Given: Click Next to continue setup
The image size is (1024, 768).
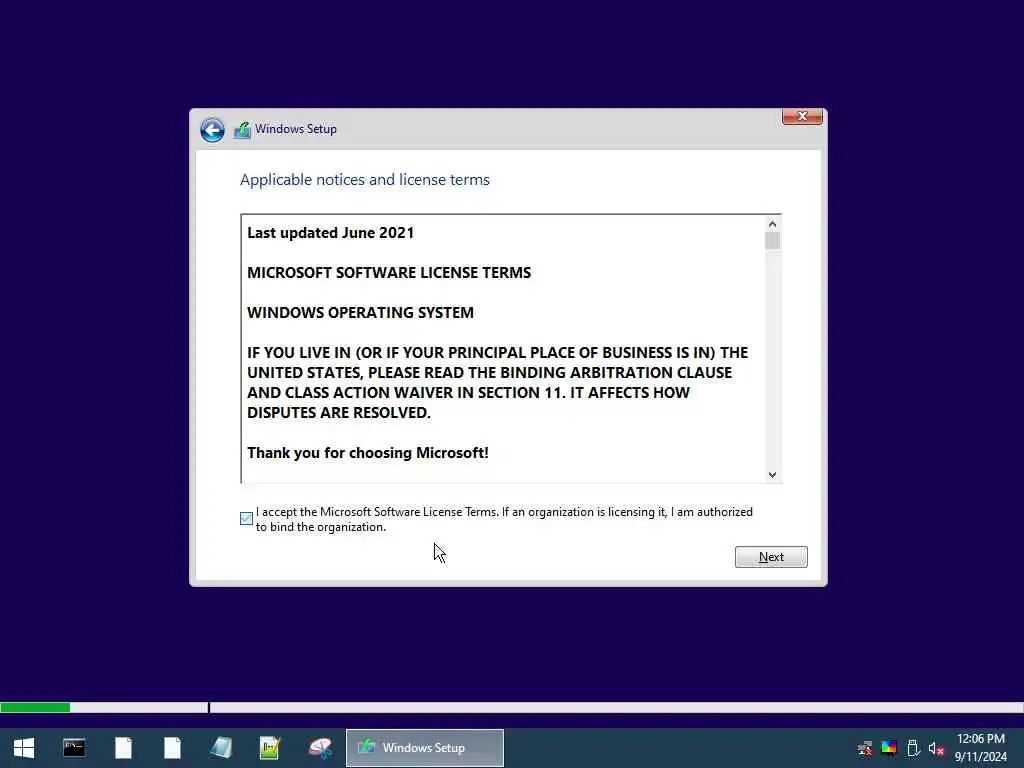Looking at the screenshot, I should [771, 557].
